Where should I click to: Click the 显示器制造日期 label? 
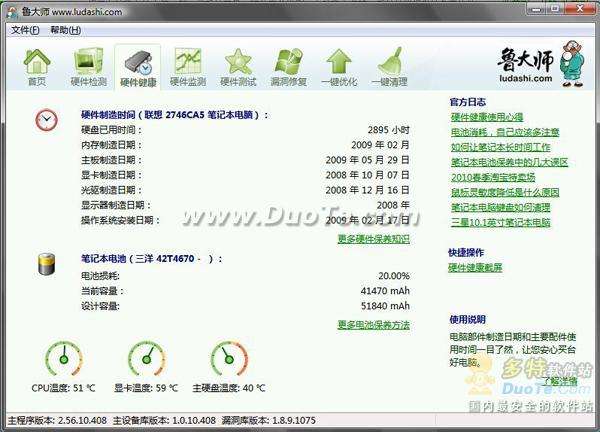pos(116,205)
